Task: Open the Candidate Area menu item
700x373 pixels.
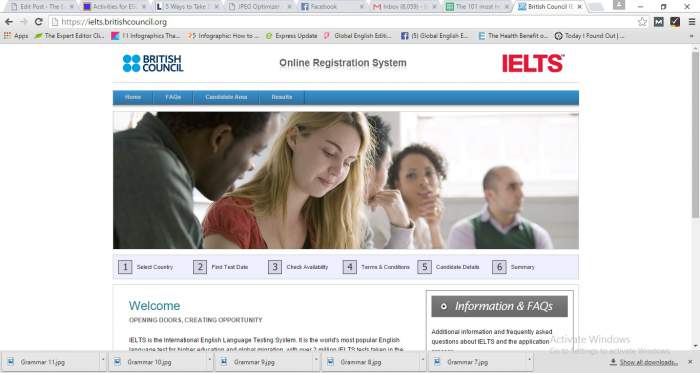Action: pos(226,97)
